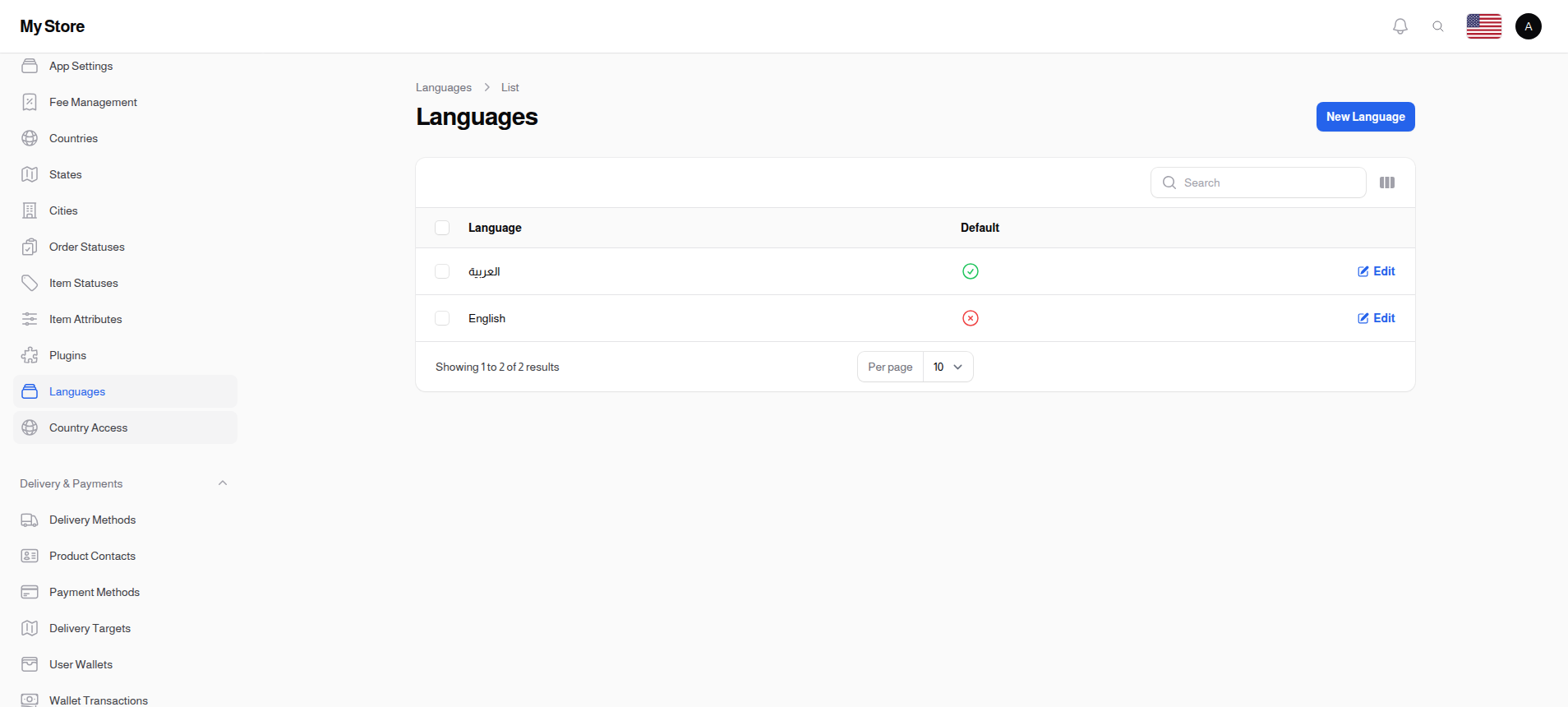Open the per page 10 dropdown

pyautogui.click(x=948, y=367)
